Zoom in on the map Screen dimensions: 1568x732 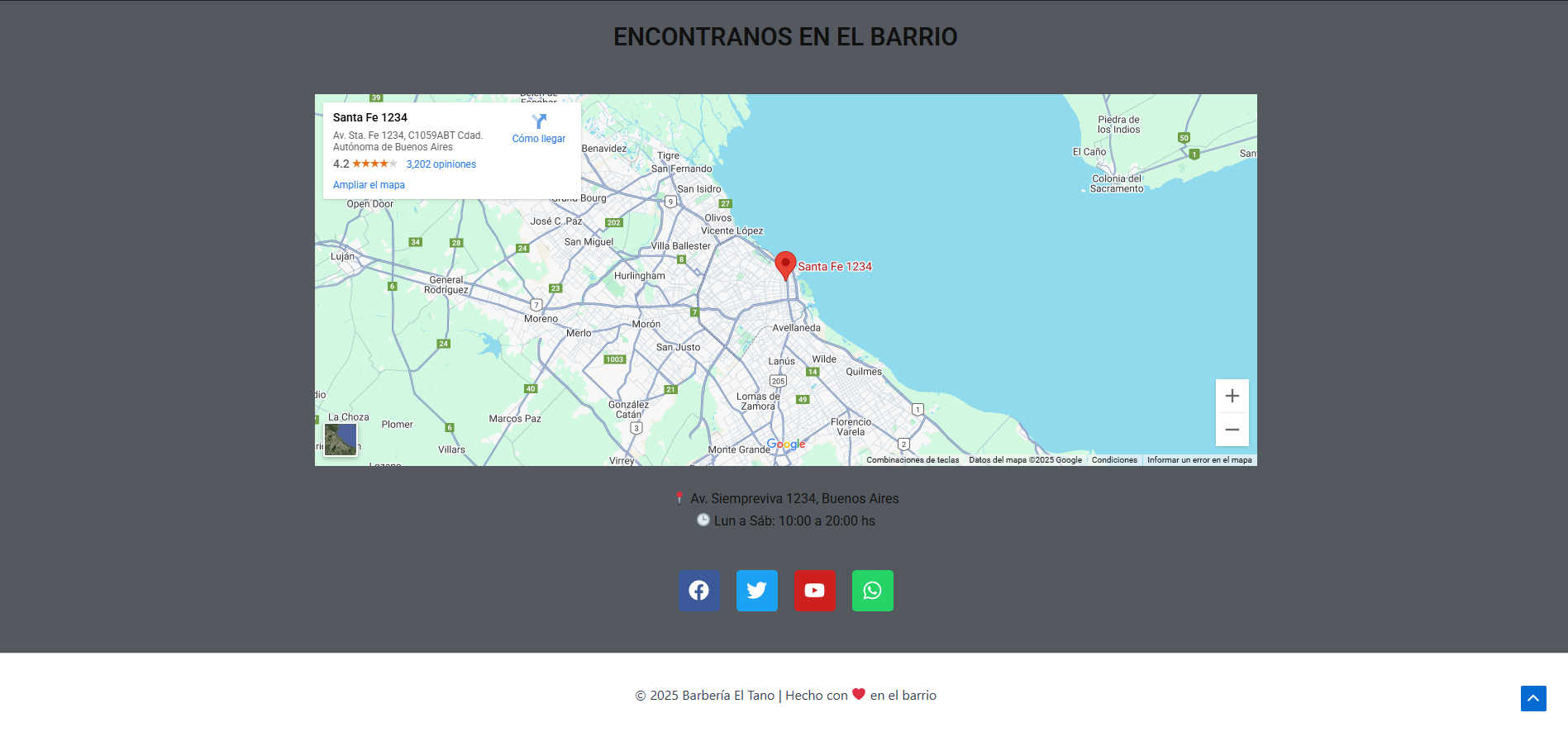point(1232,396)
